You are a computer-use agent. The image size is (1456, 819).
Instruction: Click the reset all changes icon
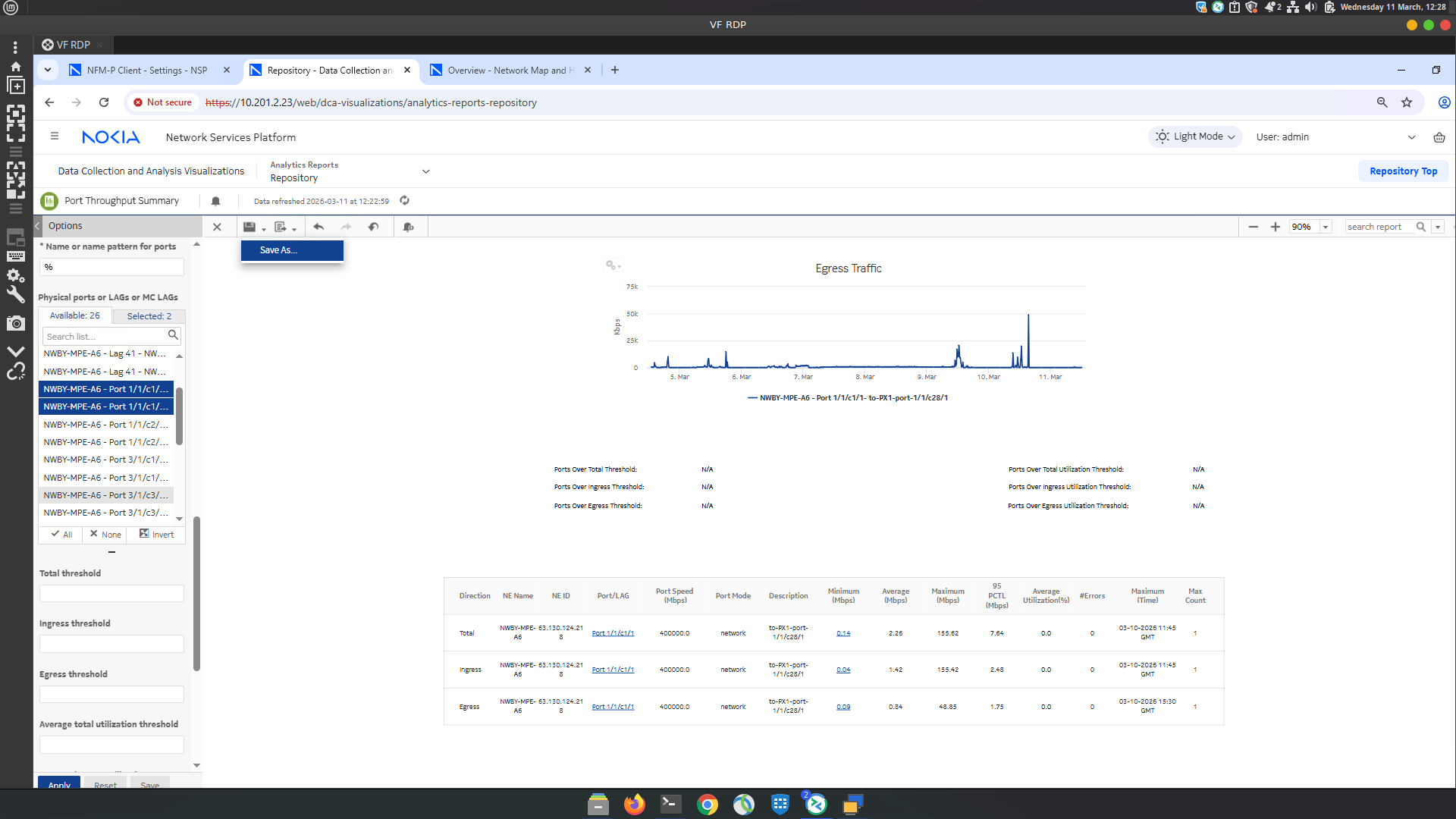pos(373,227)
